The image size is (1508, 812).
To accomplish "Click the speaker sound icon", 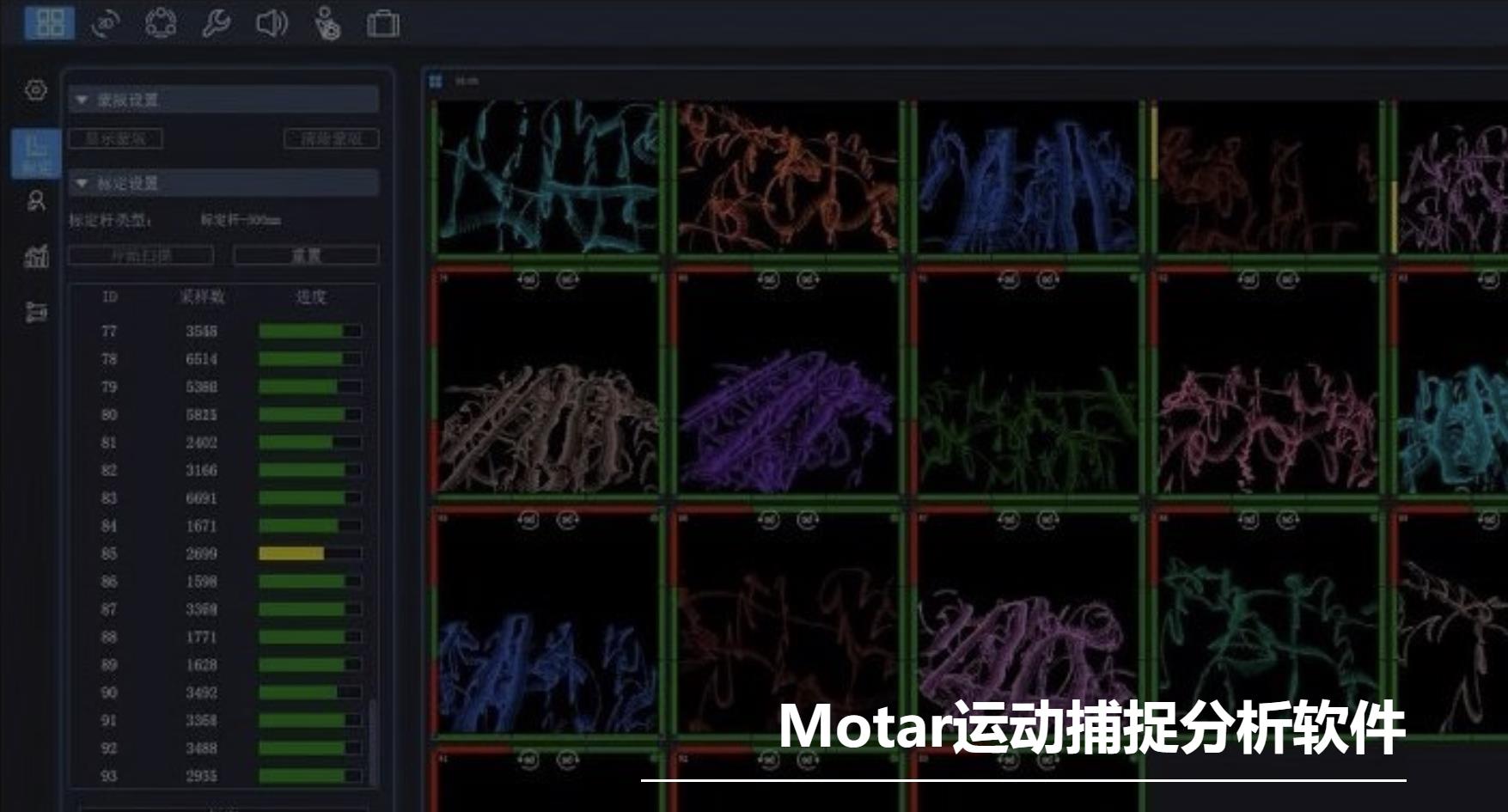I will pyautogui.click(x=271, y=23).
